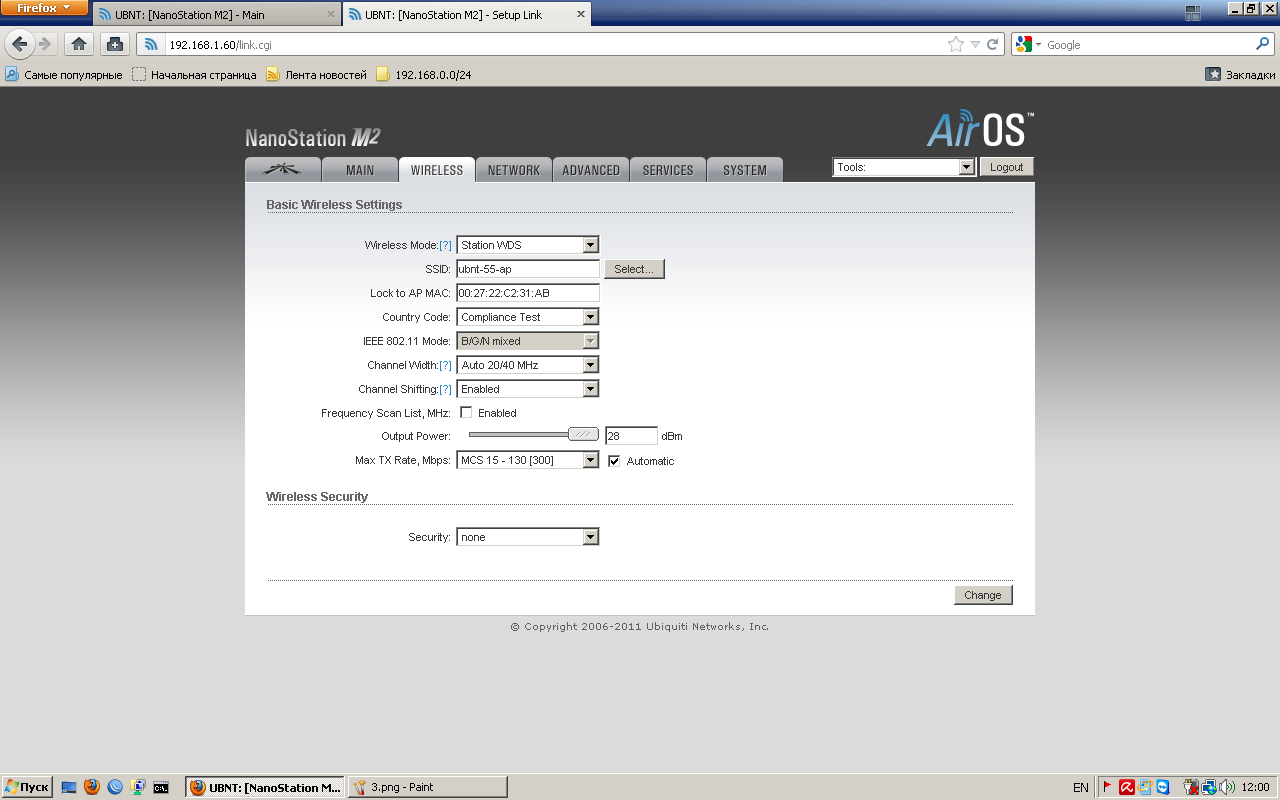The image size is (1280, 800).
Task: Click the magnifier icon in the Google search box
Action: click(x=1262, y=44)
